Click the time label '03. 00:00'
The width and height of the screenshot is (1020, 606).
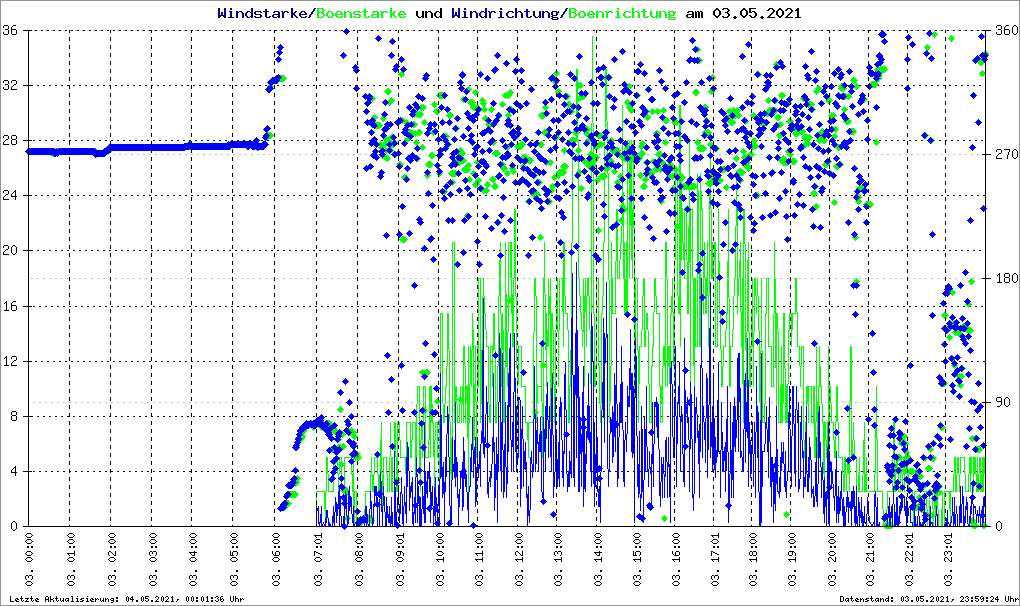pyautogui.click(x=29, y=559)
